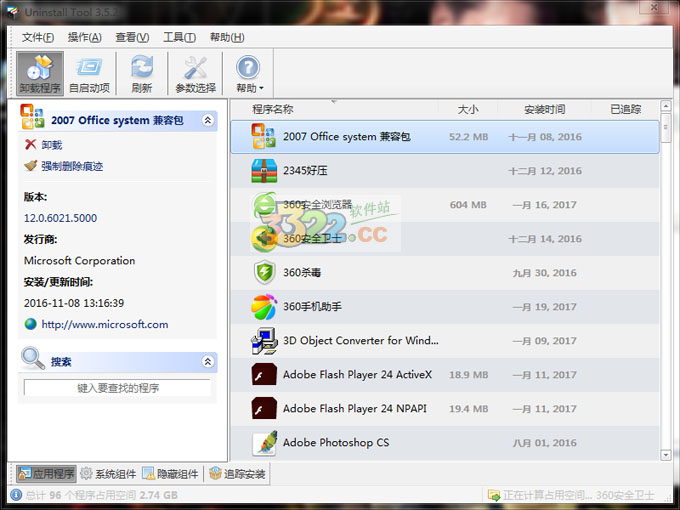Viewport: 680px width, 510px height.
Task: Open the 文件(F) menu
Action: tap(38, 38)
